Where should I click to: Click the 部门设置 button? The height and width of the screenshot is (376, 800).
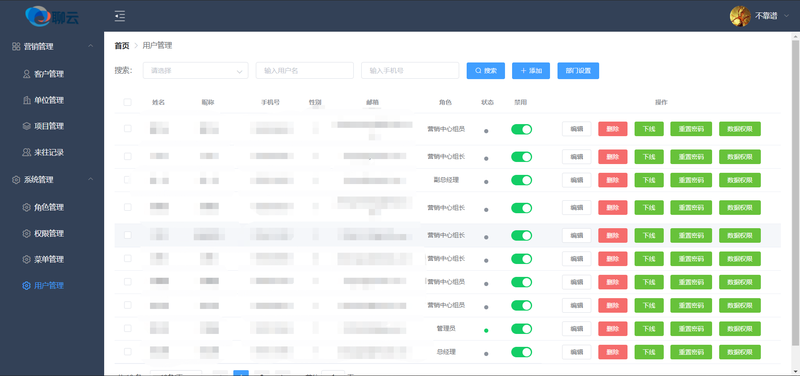pyautogui.click(x=578, y=70)
